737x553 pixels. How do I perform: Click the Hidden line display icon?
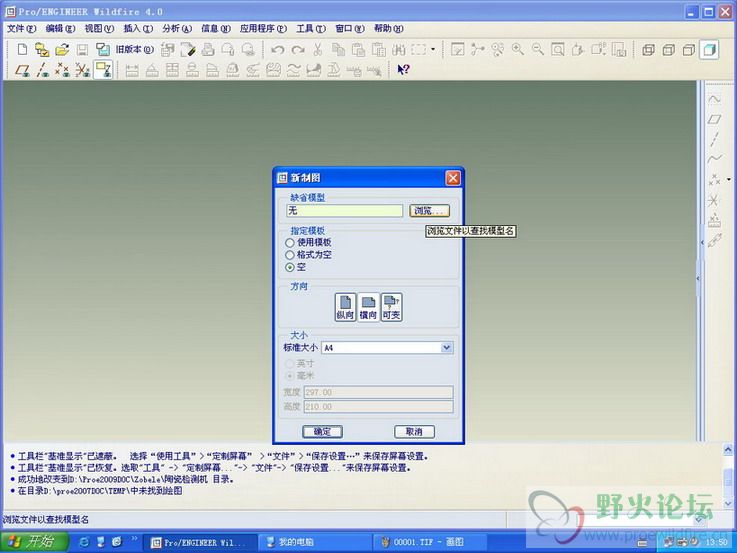click(669, 49)
